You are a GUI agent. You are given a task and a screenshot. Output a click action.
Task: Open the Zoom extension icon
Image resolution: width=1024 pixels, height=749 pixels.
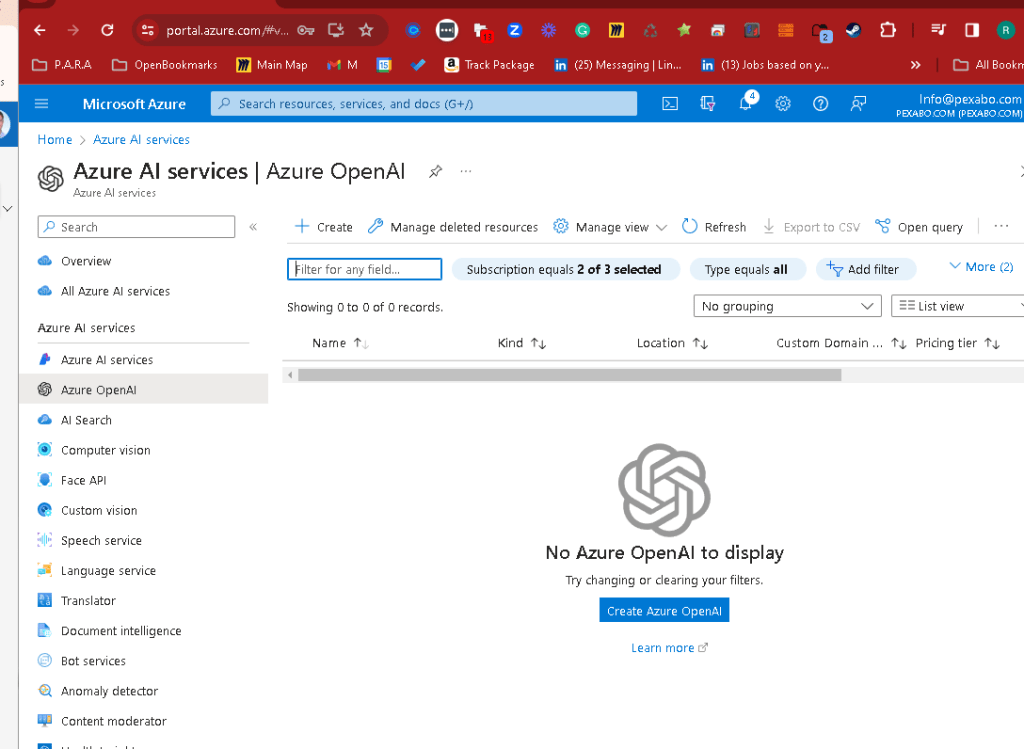[x=515, y=30]
